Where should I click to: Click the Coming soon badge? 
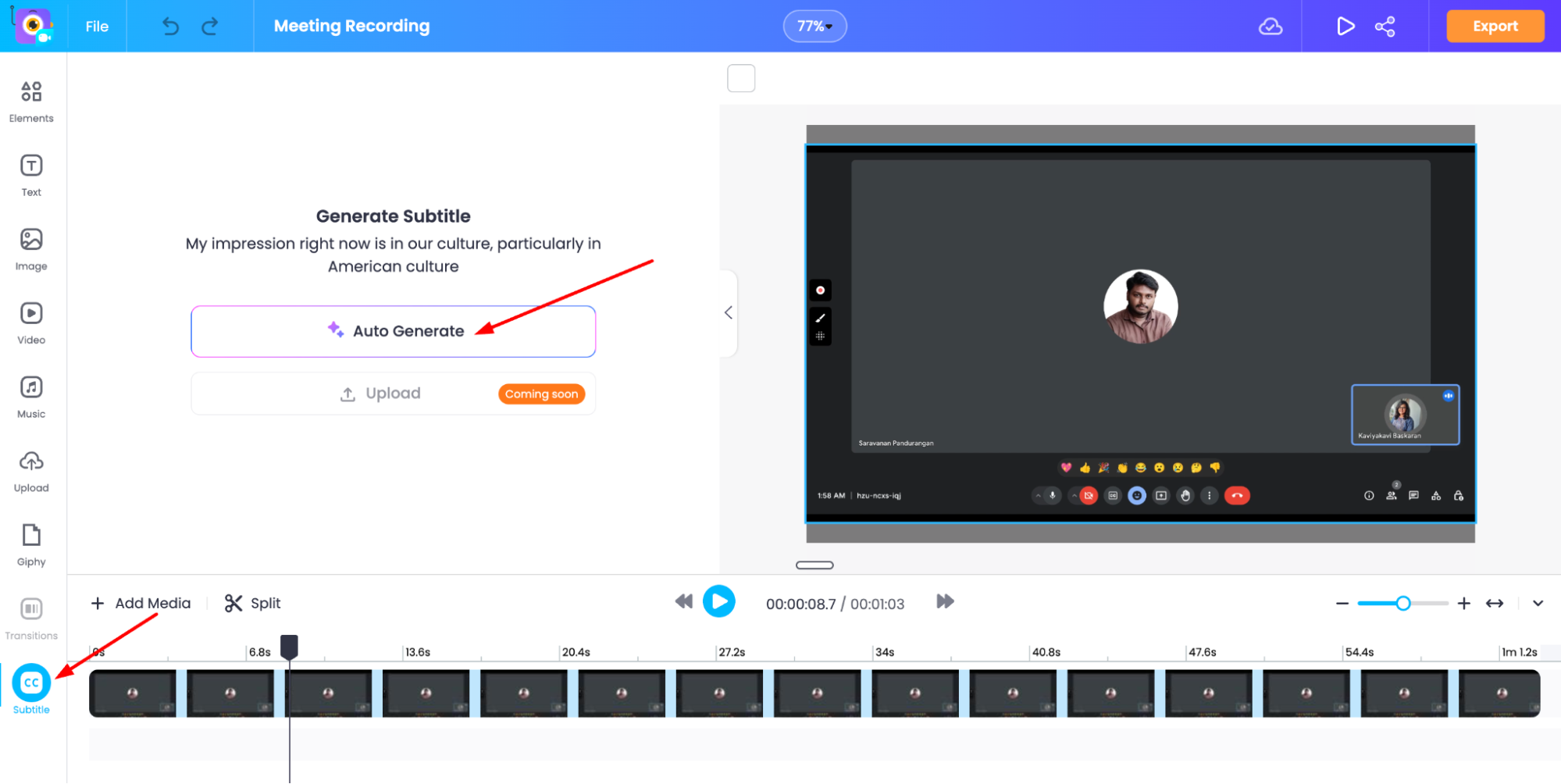[x=541, y=394]
